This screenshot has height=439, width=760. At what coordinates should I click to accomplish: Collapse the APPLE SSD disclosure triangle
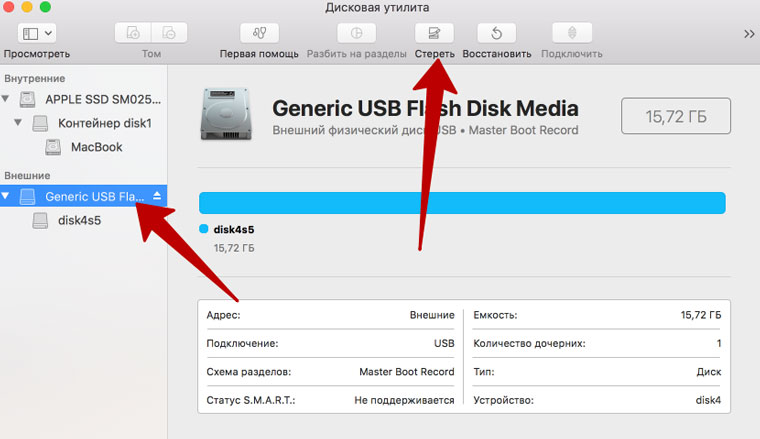point(9,100)
